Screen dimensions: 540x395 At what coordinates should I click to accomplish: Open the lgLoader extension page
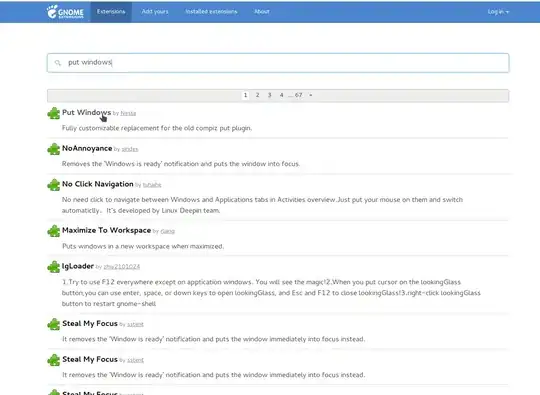tap(78, 266)
